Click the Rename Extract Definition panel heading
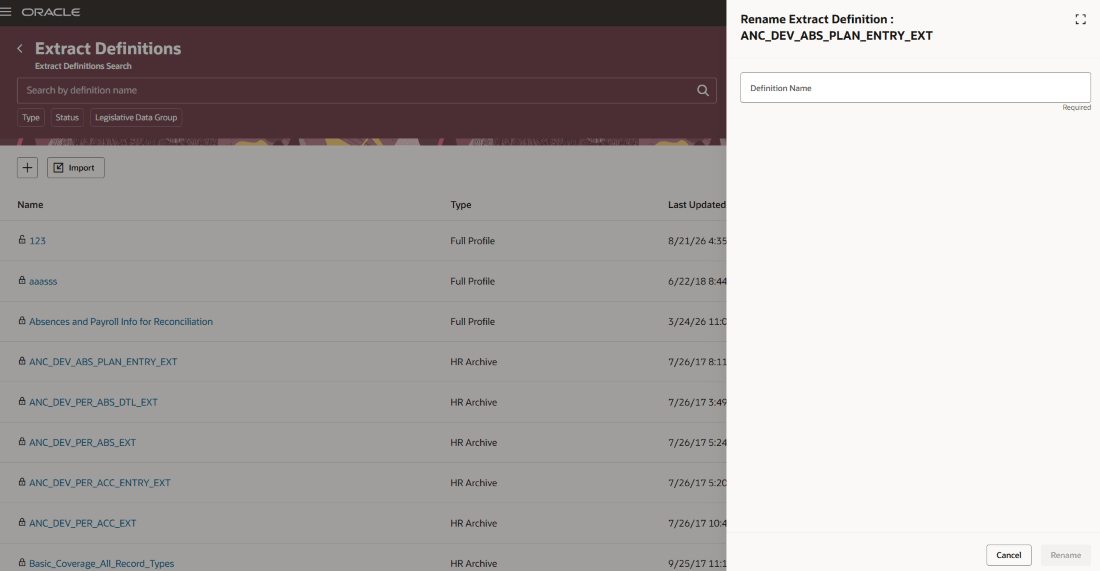Screen dimensions: 1100x571 [836, 27]
